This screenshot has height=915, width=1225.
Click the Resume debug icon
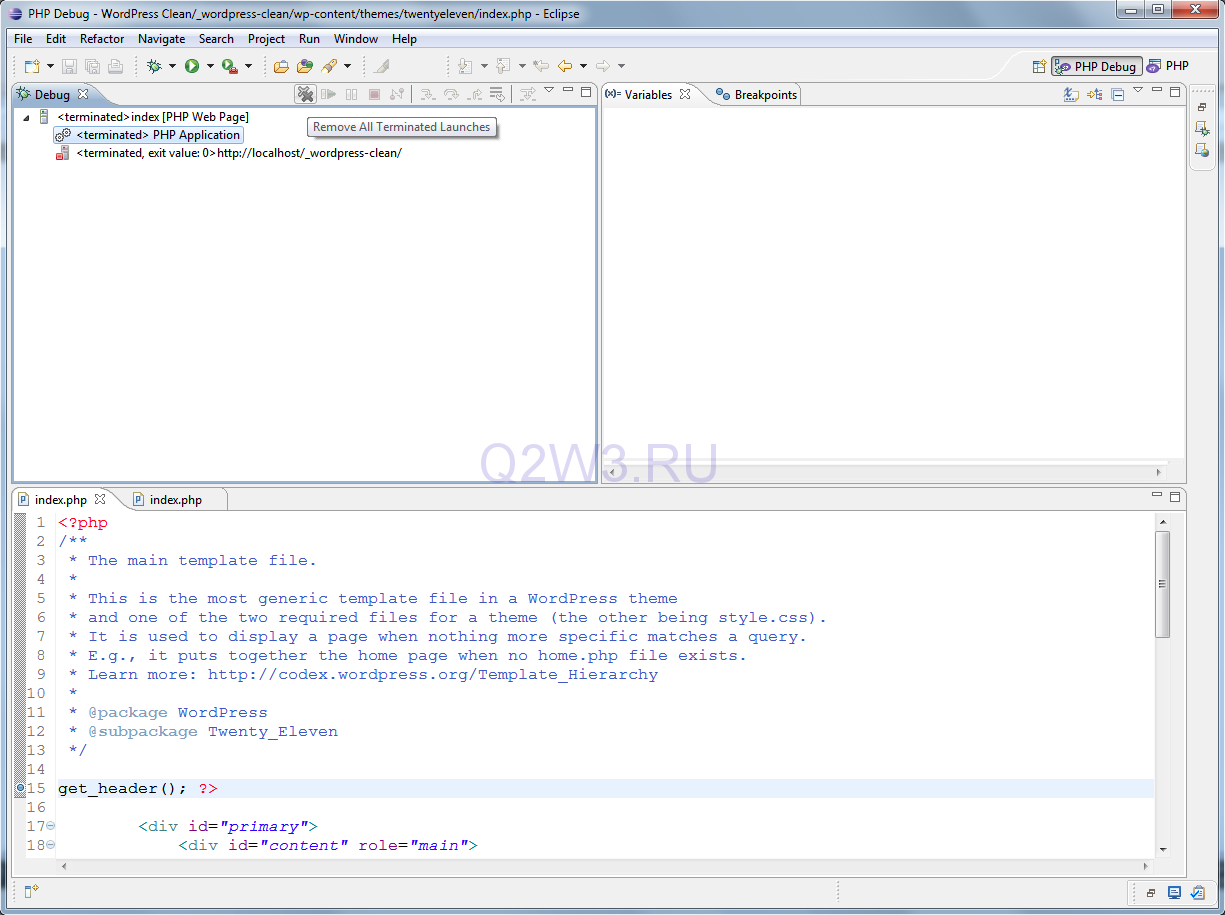point(328,94)
